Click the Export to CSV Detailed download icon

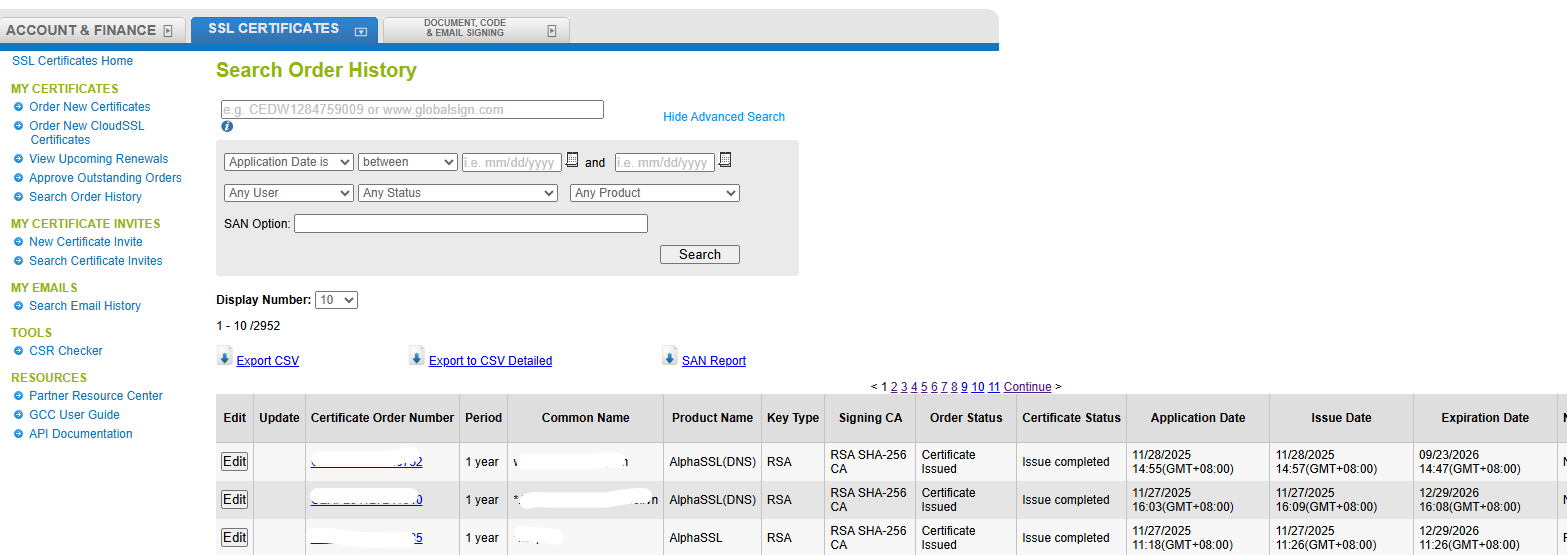pyautogui.click(x=417, y=357)
